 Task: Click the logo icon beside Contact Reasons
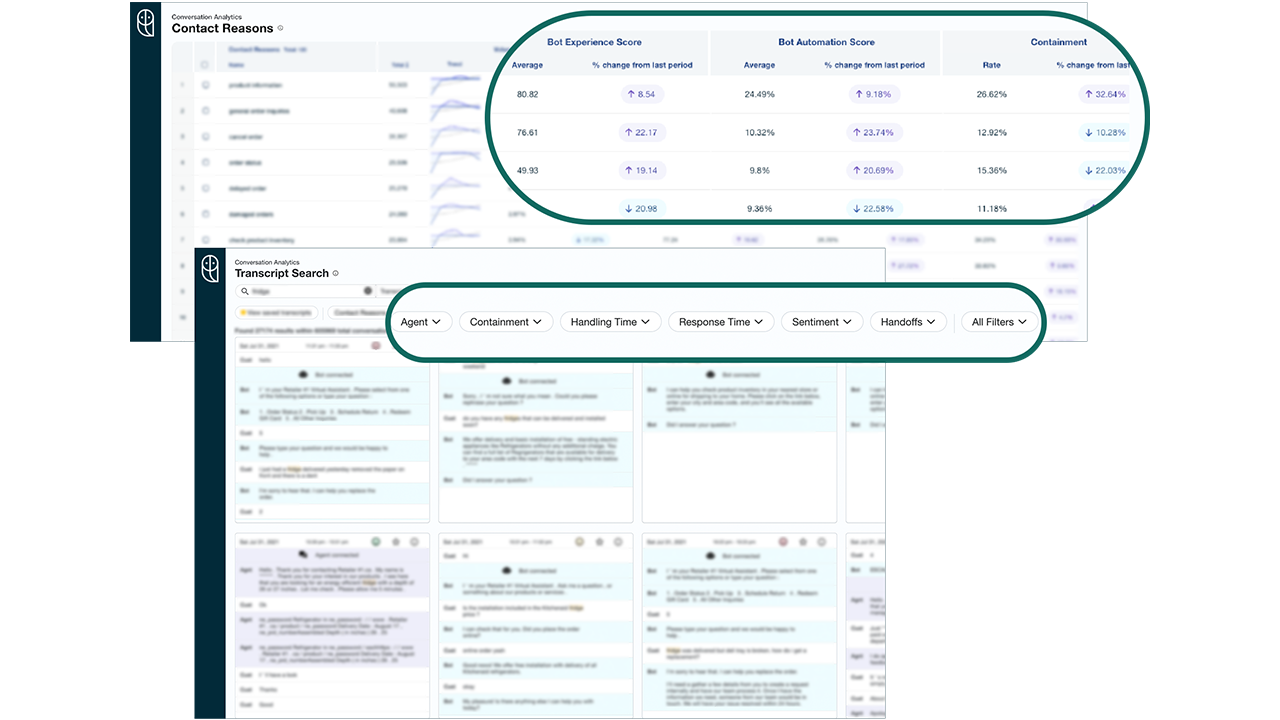pos(146,23)
